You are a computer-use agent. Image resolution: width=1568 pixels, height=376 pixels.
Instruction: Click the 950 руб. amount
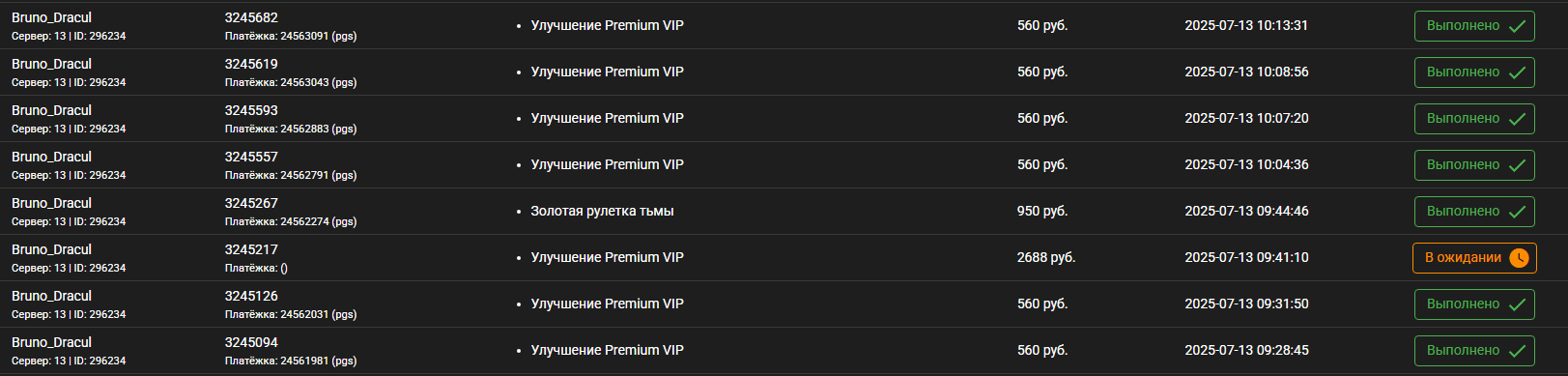[1042, 211]
